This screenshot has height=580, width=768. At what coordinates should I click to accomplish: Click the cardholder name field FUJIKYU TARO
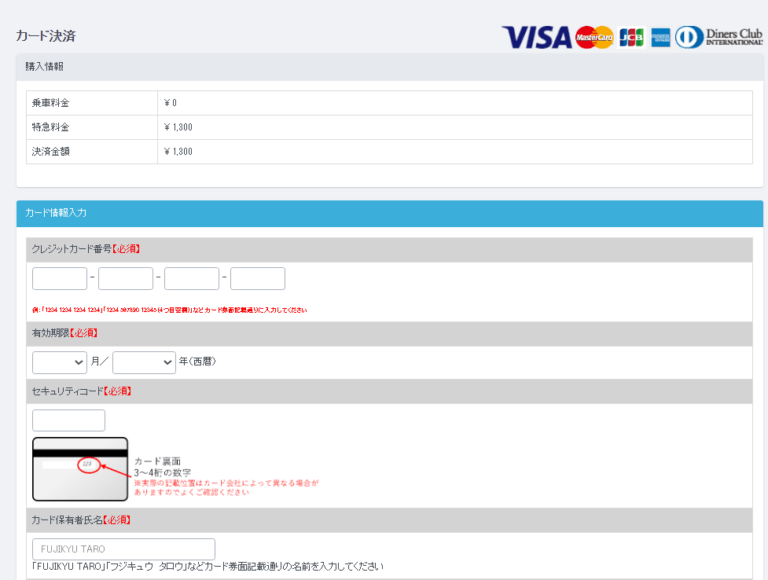tap(124, 549)
